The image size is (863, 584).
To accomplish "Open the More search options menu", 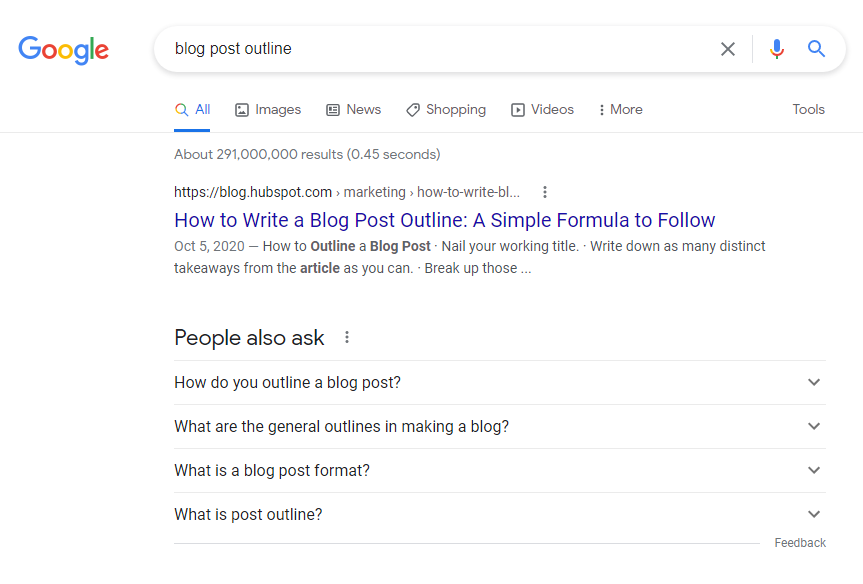I will pos(620,110).
